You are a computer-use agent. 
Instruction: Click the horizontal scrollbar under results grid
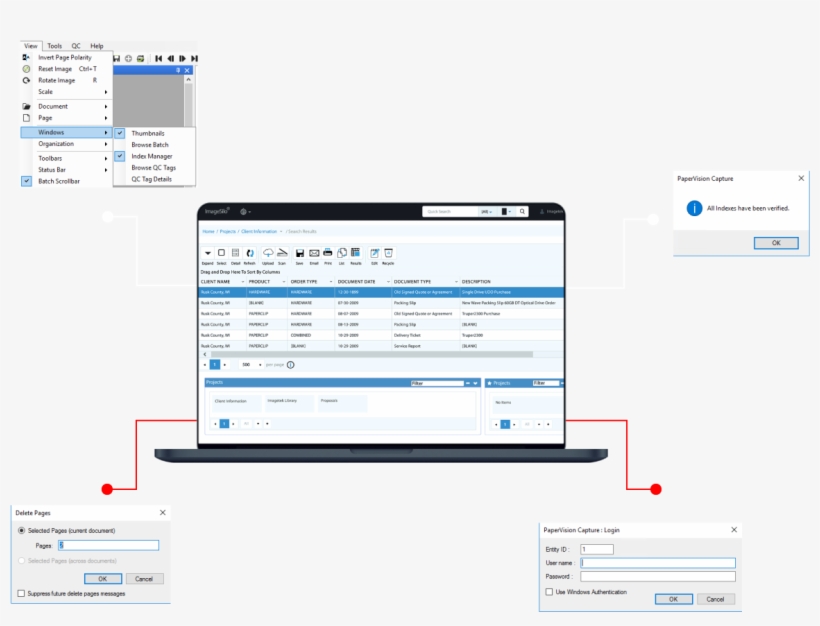point(371,355)
